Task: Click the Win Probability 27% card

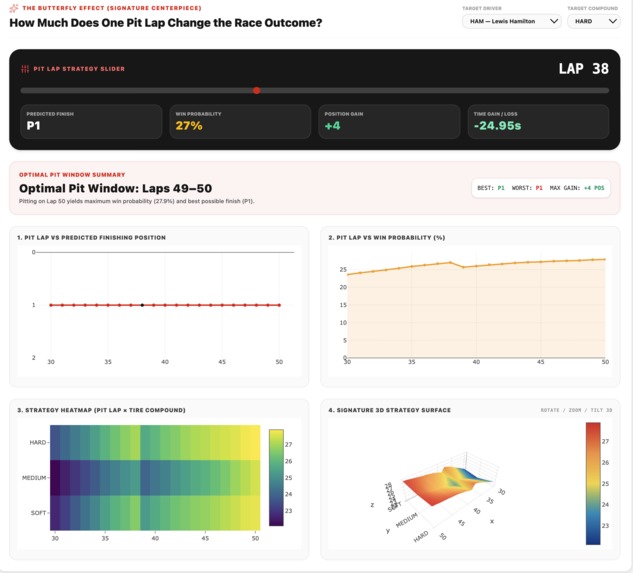Action: click(x=240, y=122)
